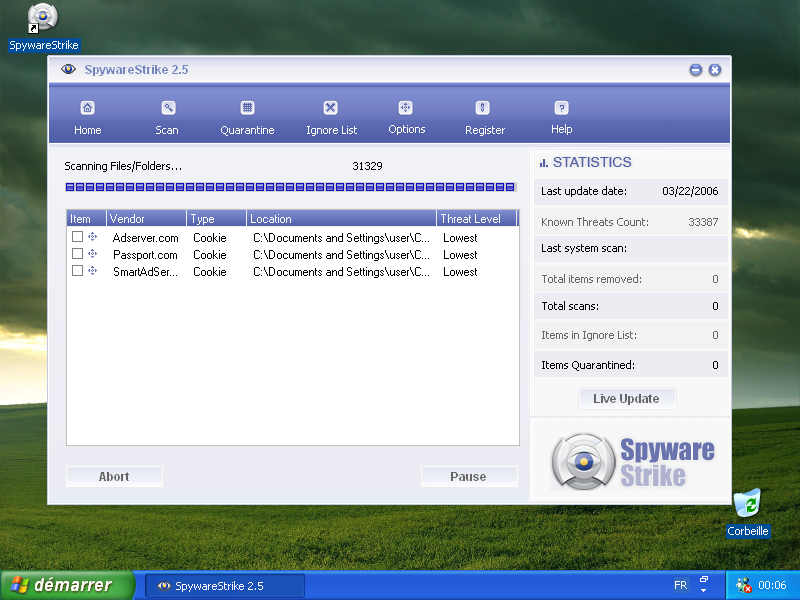
Task: Select the Corbeille recycle bin icon
Action: coord(747,503)
